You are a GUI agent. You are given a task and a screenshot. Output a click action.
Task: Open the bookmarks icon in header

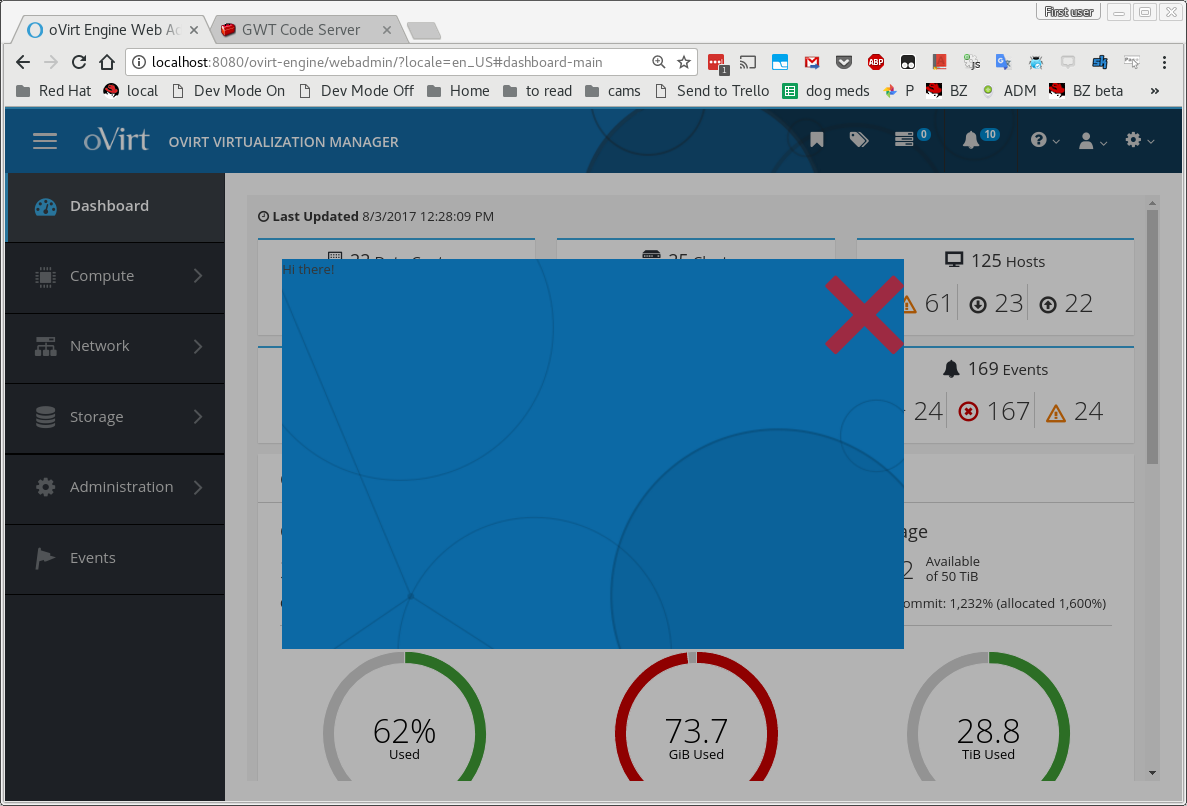pyautogui.click(x=817, y=141)
